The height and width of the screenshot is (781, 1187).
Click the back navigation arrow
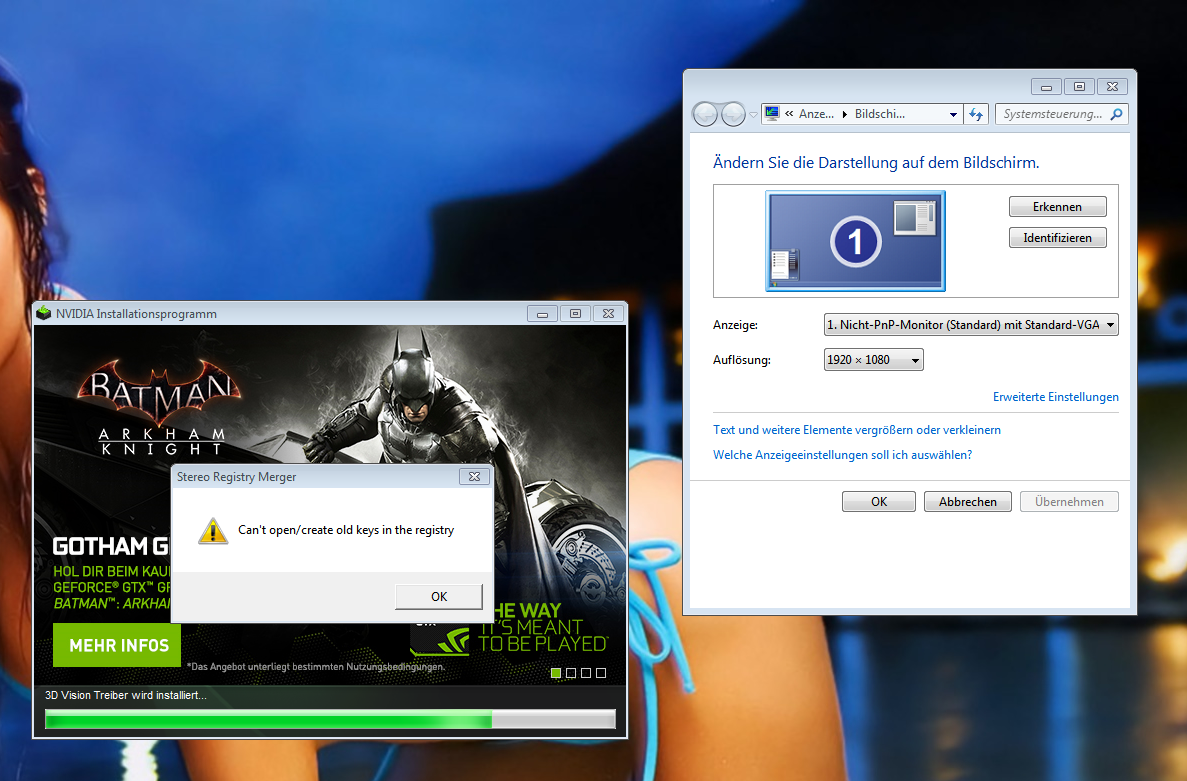(x=705, y=114)
